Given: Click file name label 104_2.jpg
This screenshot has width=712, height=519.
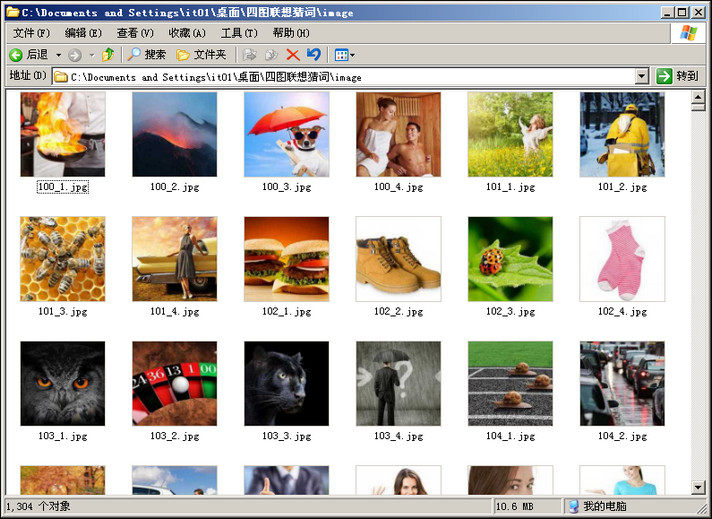Looking at the screenshot, I should pyautogui.click(x=622, y=436).
